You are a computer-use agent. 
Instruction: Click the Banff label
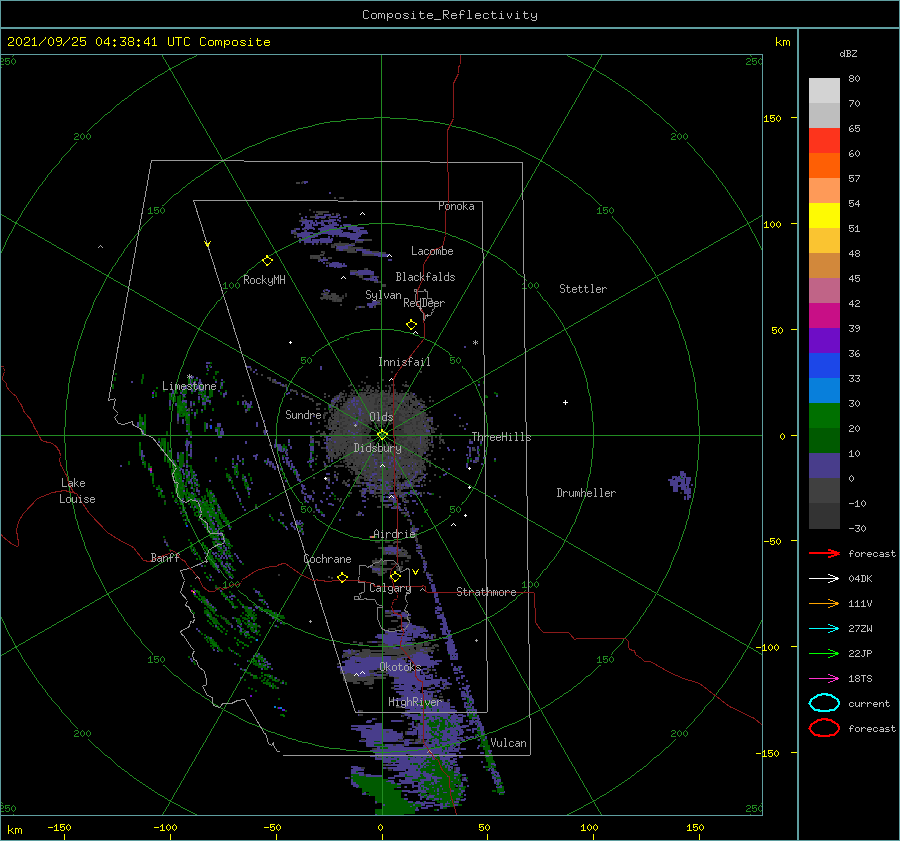pyautogui.click(x=165, y=557)
